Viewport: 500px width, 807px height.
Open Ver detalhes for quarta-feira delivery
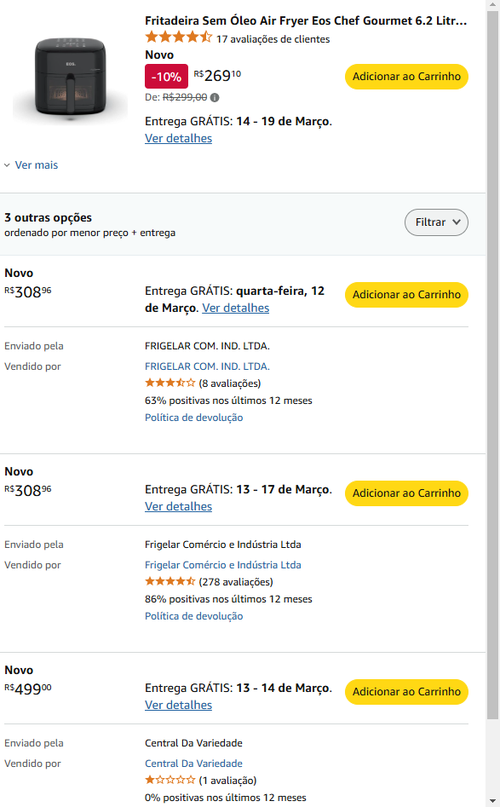click(235, 308)
